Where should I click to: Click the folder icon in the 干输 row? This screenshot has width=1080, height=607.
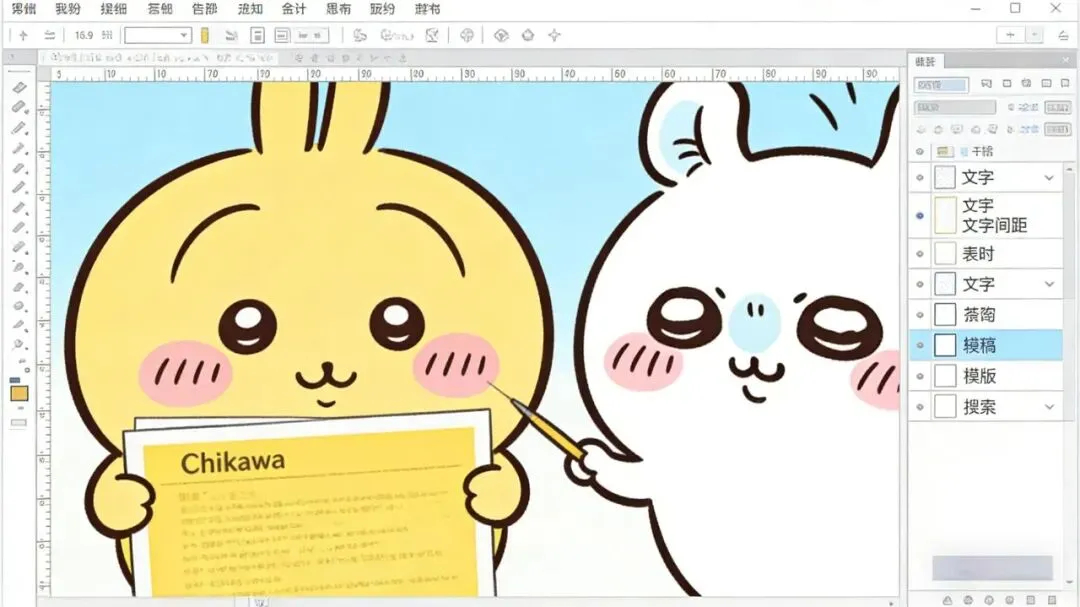[x=944, y=152]
